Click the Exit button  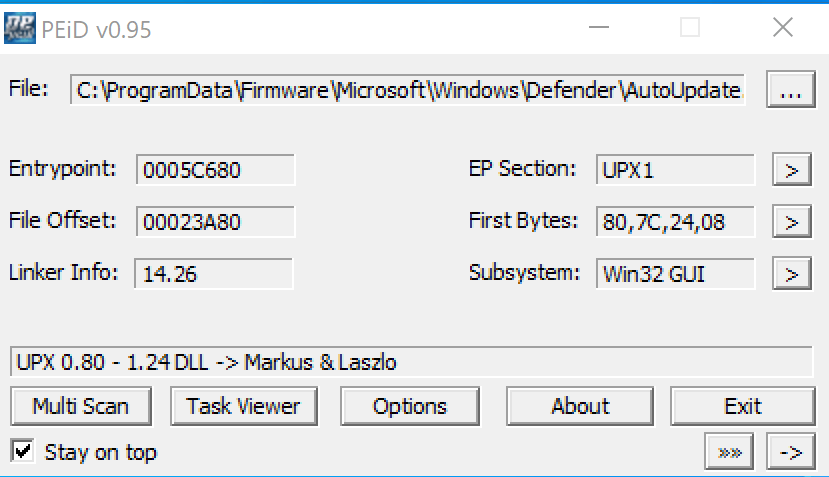pos(742,406)
